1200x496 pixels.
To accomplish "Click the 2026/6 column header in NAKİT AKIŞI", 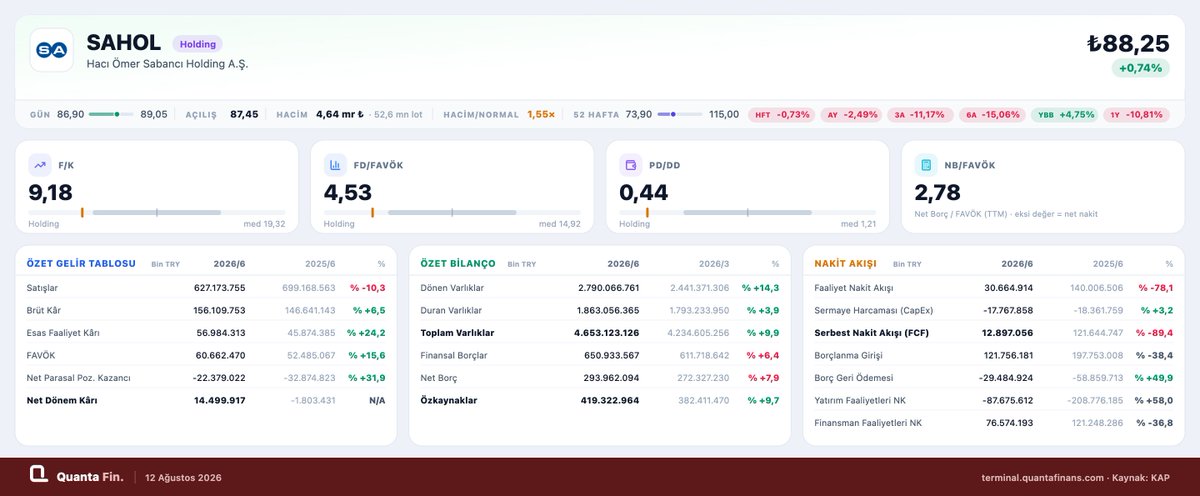I will coord(1016,264).
